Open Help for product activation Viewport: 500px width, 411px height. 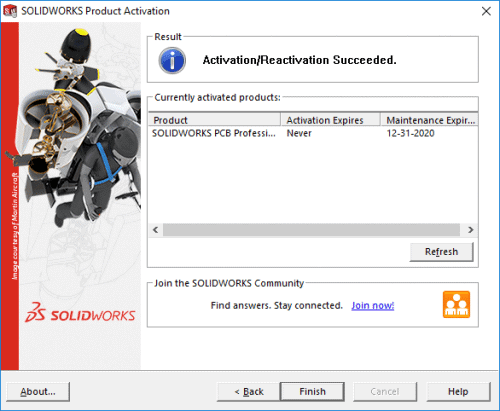tap(458, 392)
